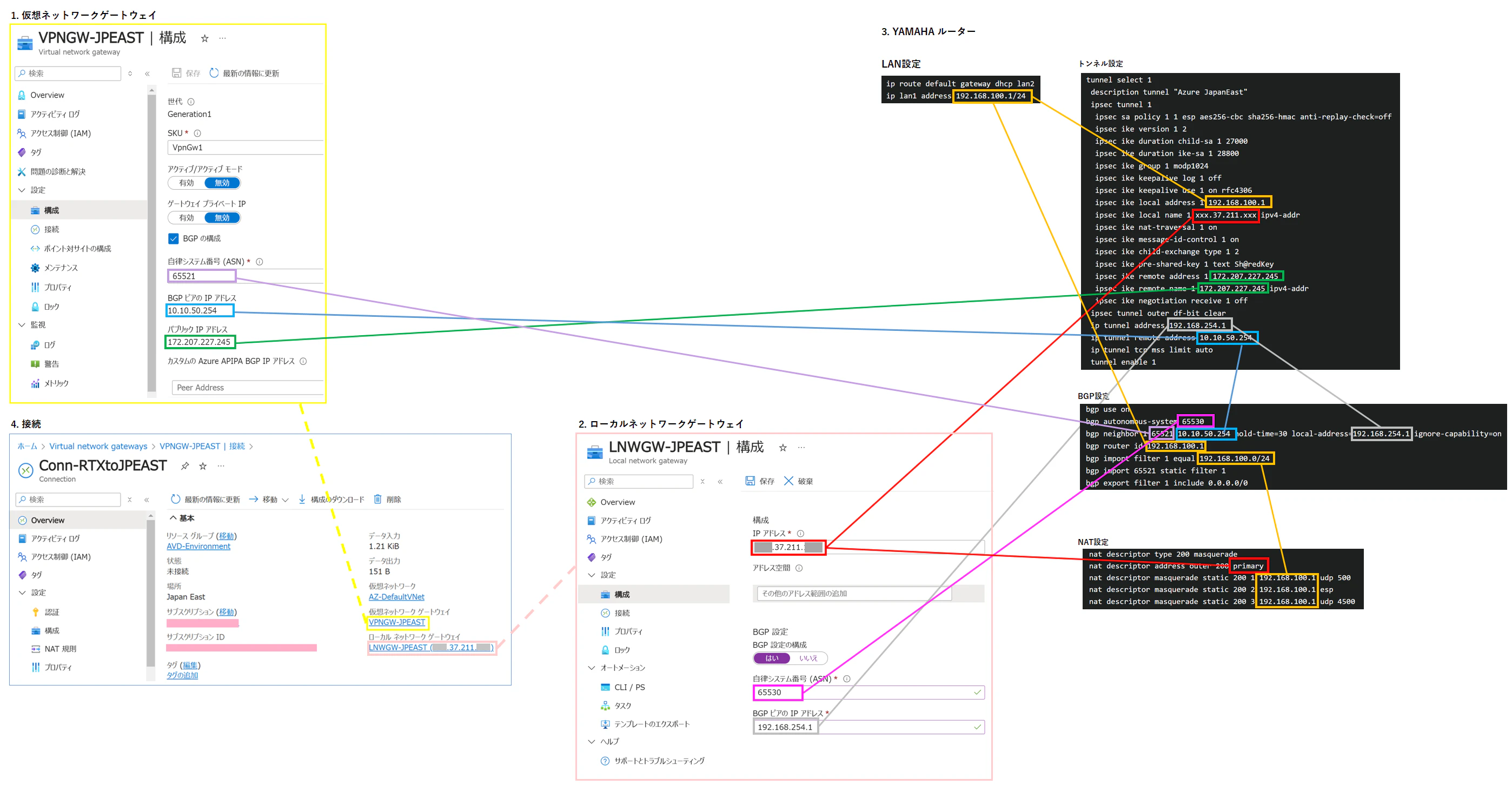Image resolution: width=1512 pixels, height=785 pixels.
Task: Set アクティブ/アクティブ モード to 有効
Action: (x=187, y=183)
